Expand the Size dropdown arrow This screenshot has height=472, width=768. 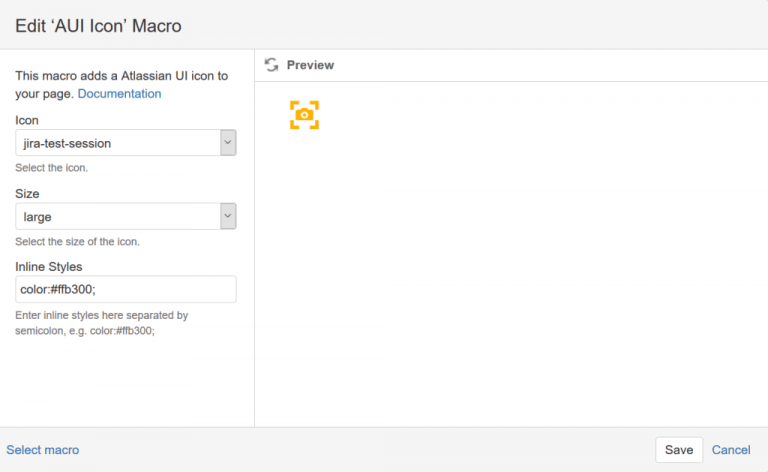(228, 216)
